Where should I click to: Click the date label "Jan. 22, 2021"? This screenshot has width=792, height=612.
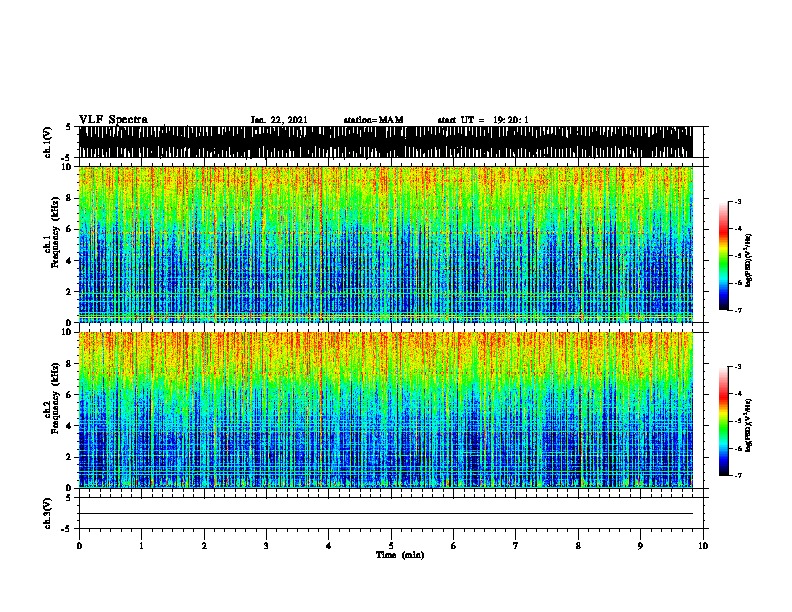279,120
